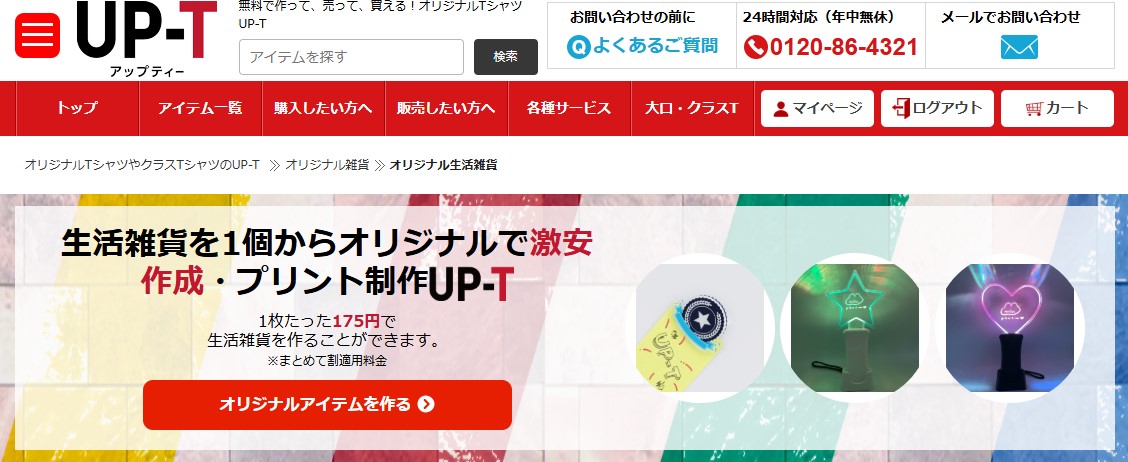The image size is (1128, 462).
Task: Click the phone icon beside 0120-86-4321
Action: click(755, 47)
